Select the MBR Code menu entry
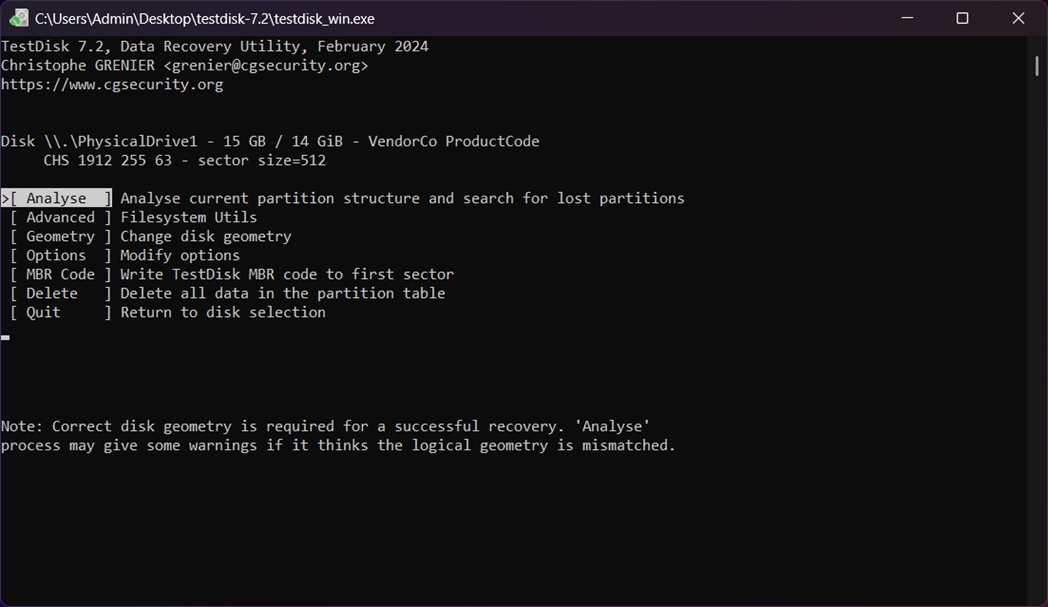The width and height of the screenshot is (1048, 607). [60, 275]
